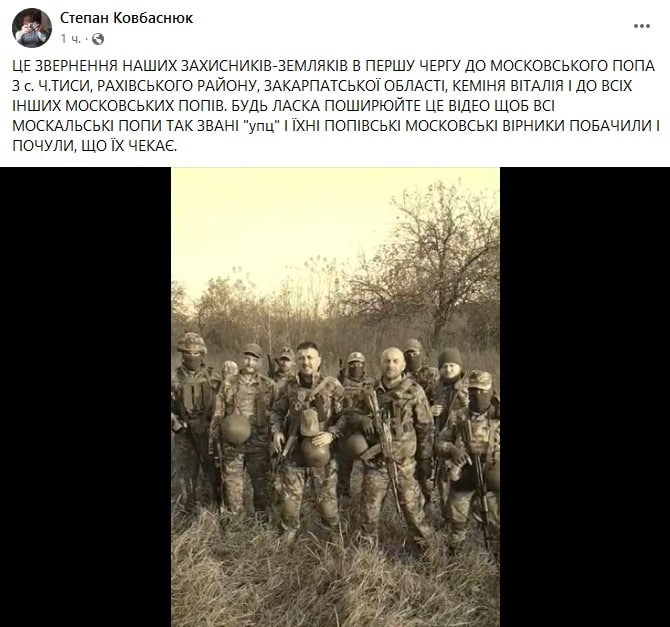Click the helmet held by center soldier
The image size is (670, 627).
313,452
